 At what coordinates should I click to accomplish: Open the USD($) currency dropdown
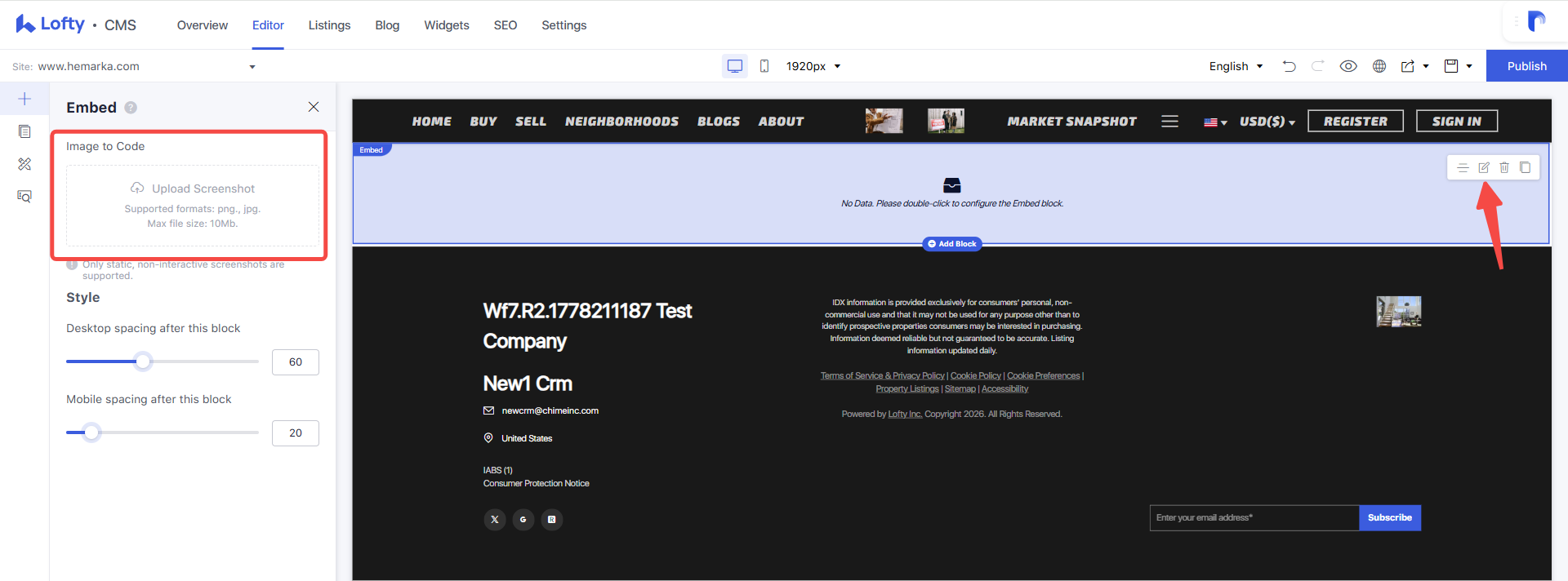click(x=1267, y=122)
